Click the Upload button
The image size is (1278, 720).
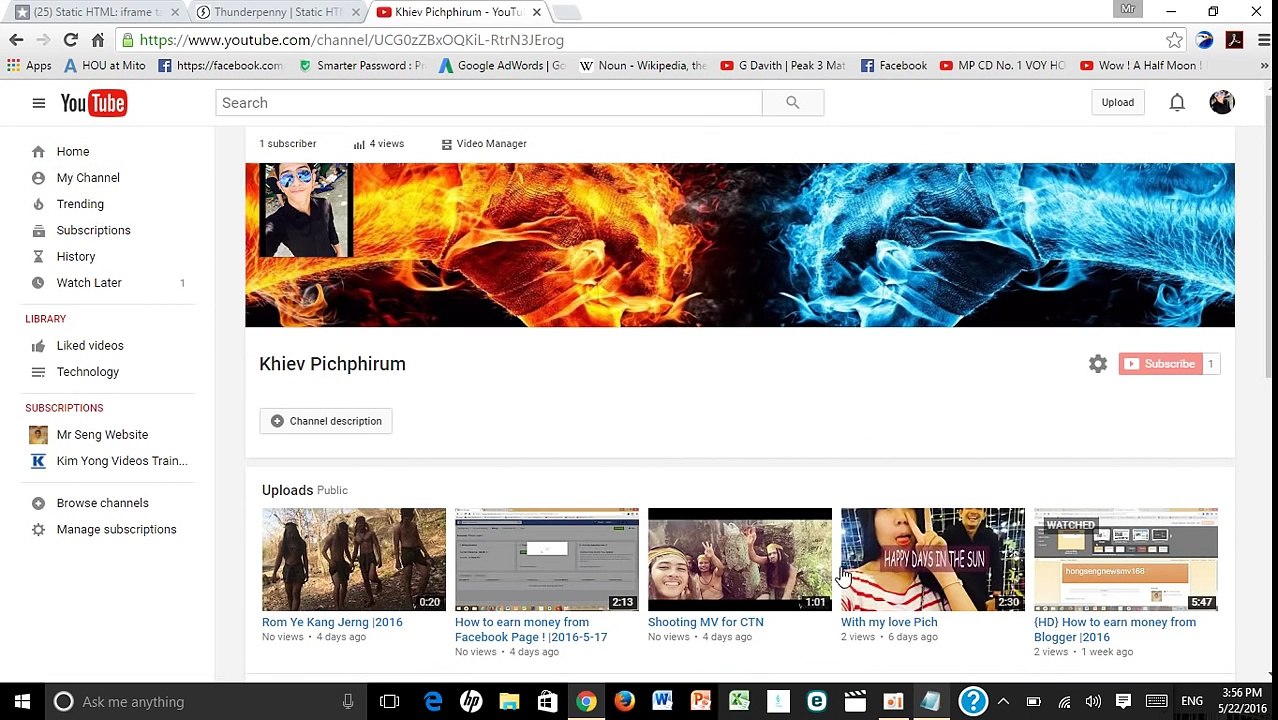pyautogui.click(x=1118, y=102)
